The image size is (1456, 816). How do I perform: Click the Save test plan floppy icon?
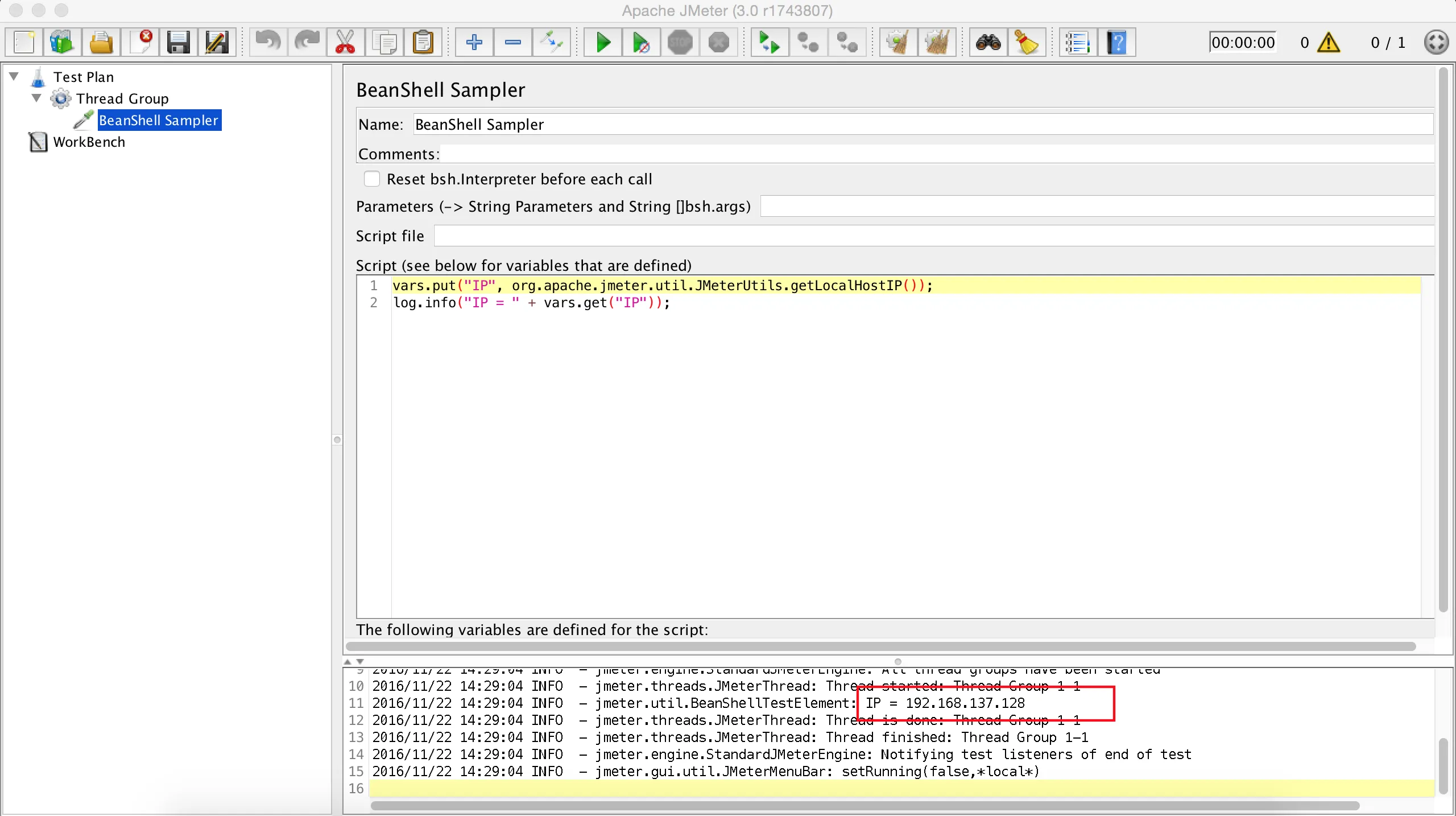(x=178, y=43)
